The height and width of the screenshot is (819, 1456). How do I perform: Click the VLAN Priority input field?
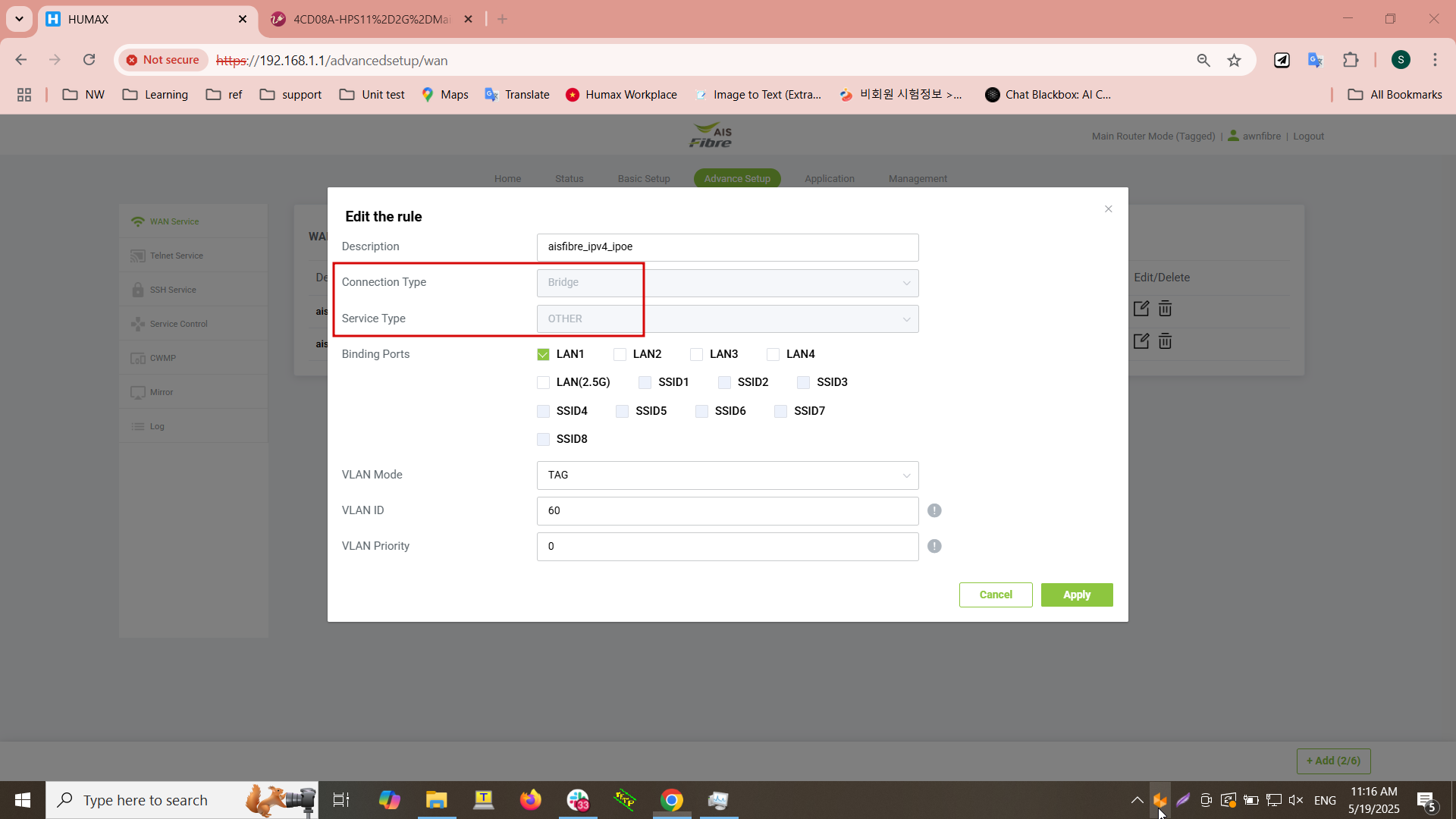pyautogui.click(x=727, y=547)
